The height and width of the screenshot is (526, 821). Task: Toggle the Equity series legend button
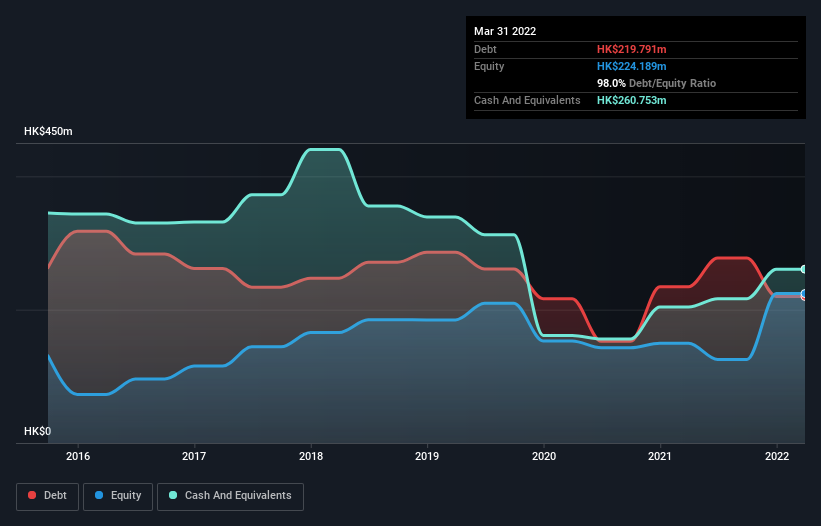click(118, 496)
